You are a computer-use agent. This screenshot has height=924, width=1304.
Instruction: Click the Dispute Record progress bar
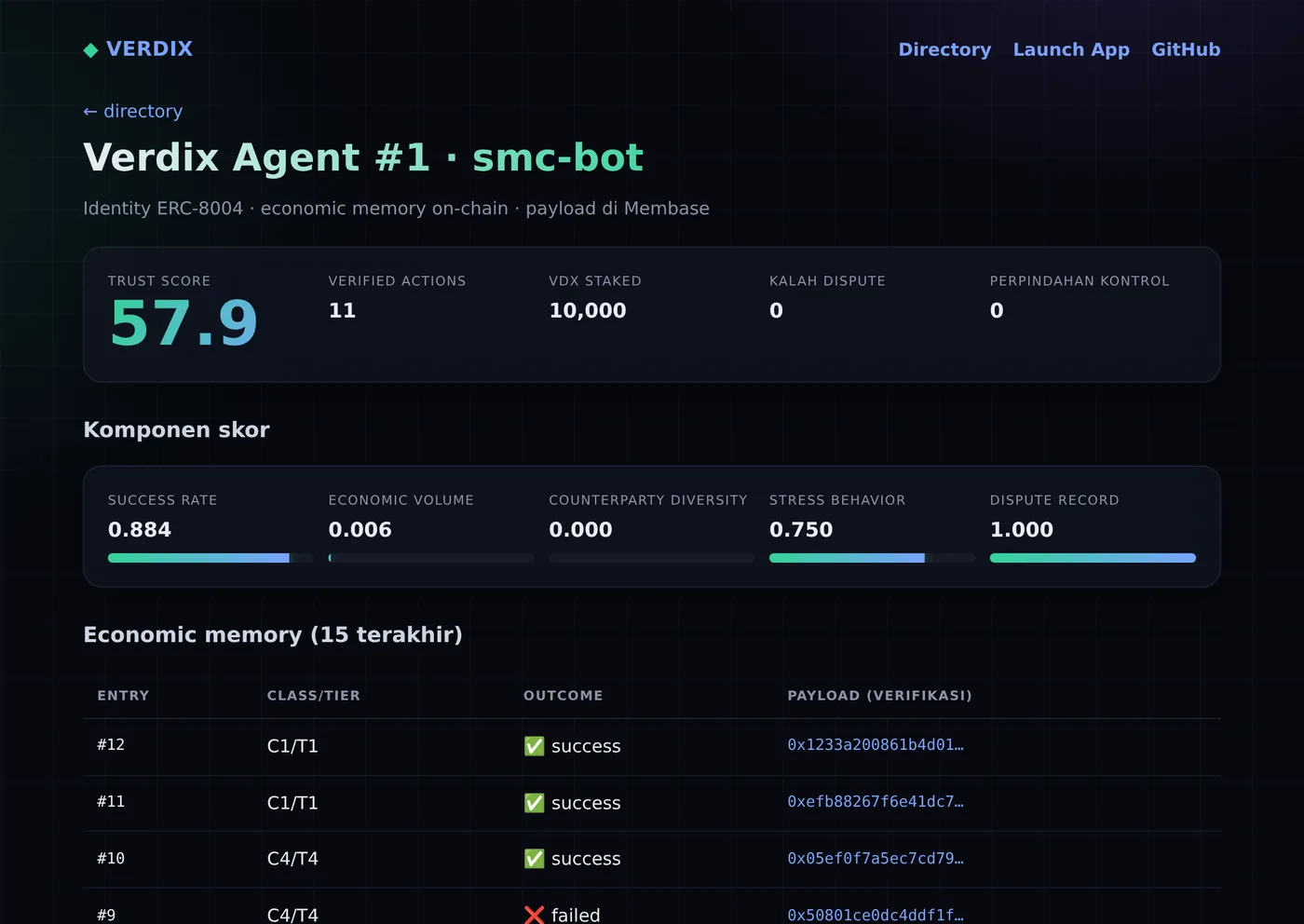click(x=1093, y=558)
